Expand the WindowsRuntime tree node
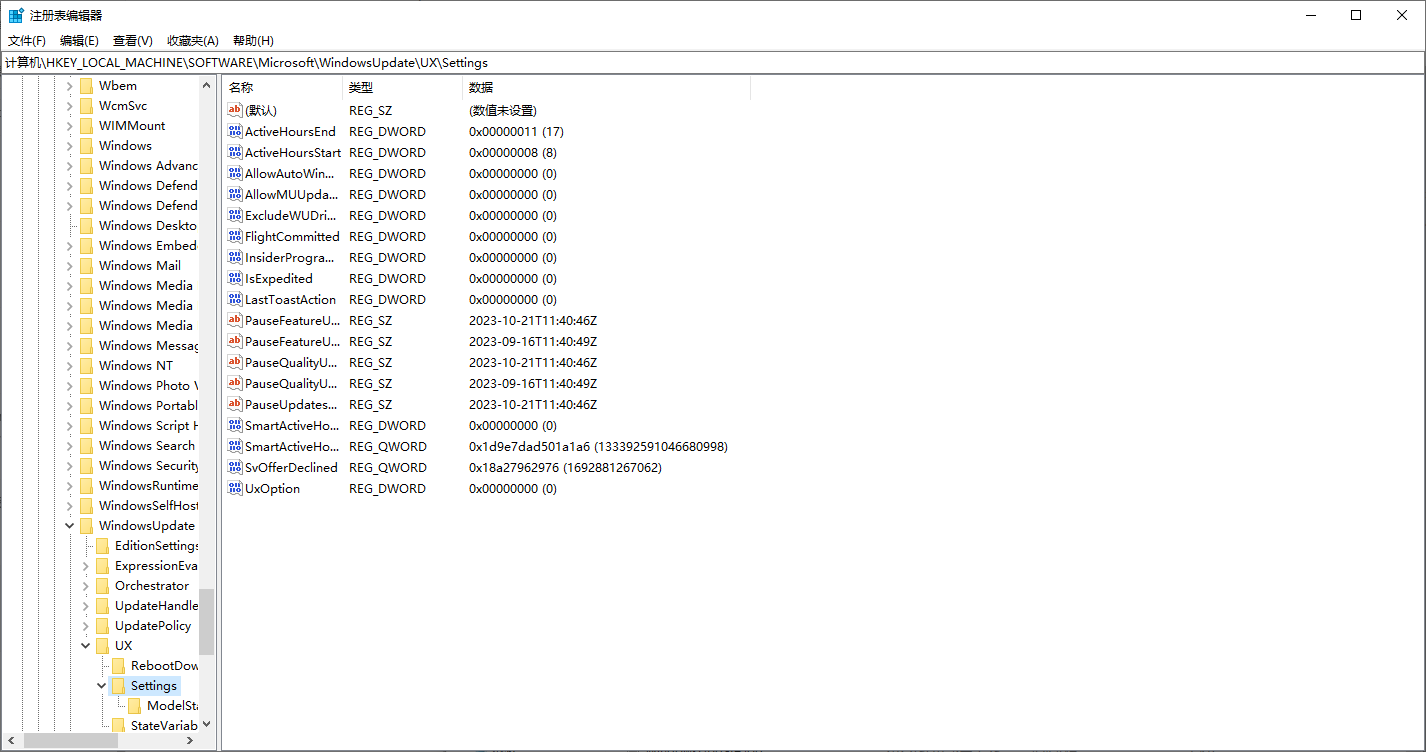The width and height of the screenshot is (1426, 752). click(x=70, y=485)
